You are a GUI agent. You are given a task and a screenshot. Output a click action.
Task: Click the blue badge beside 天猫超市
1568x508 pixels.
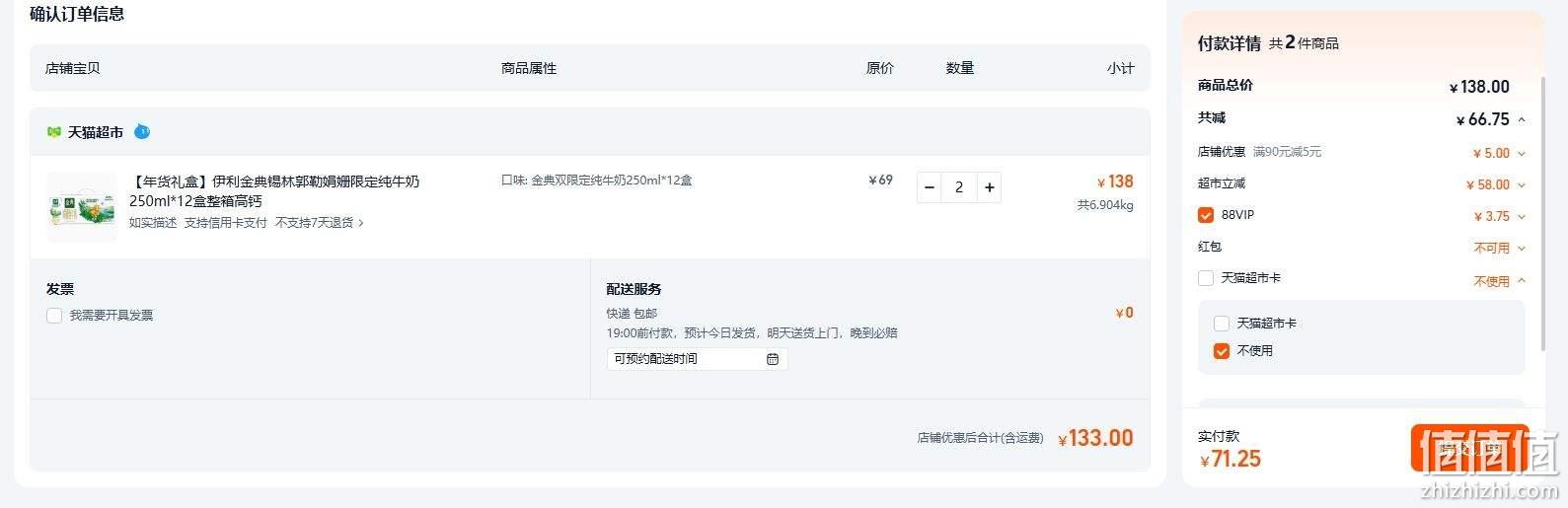pos(142,131)
